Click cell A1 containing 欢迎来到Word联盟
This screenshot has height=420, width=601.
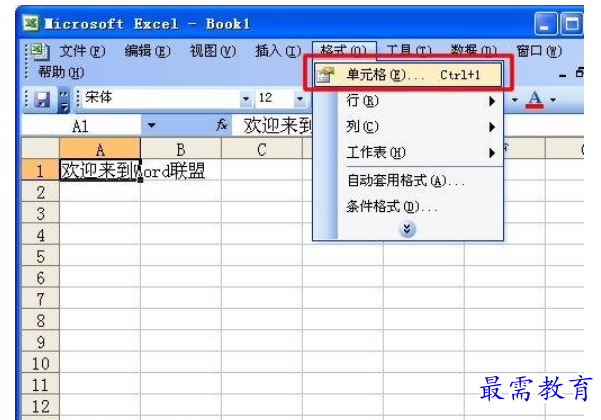click(x=100, y=170)
